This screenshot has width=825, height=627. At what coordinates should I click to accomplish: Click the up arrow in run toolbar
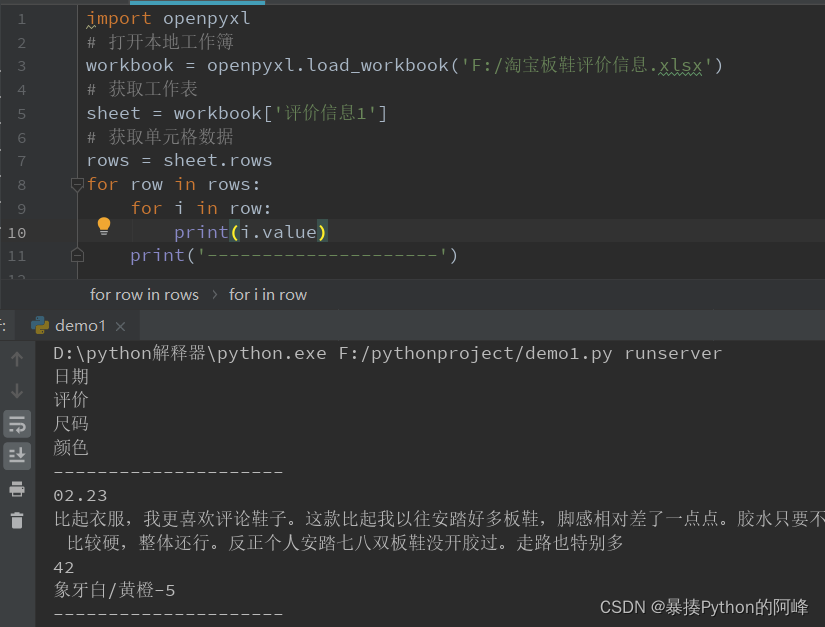click(x=17, y=359)
